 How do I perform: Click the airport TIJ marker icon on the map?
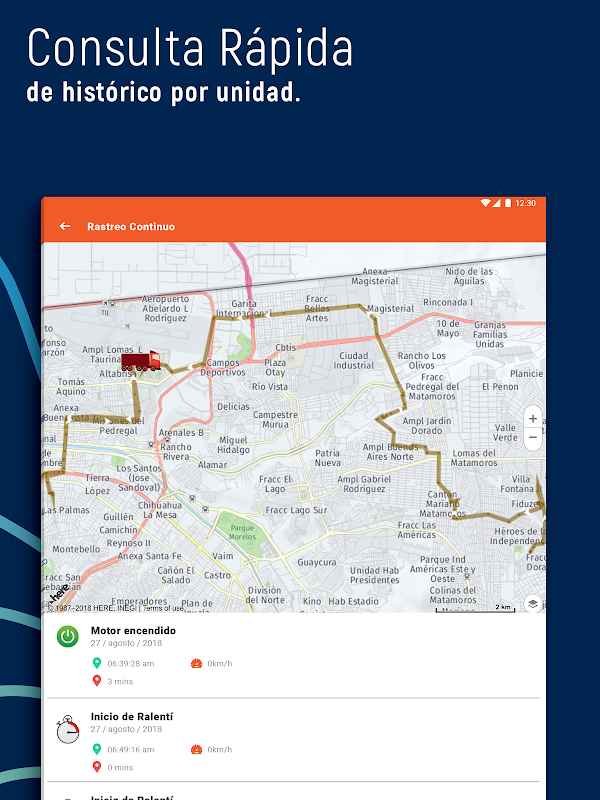click(105, 304)
